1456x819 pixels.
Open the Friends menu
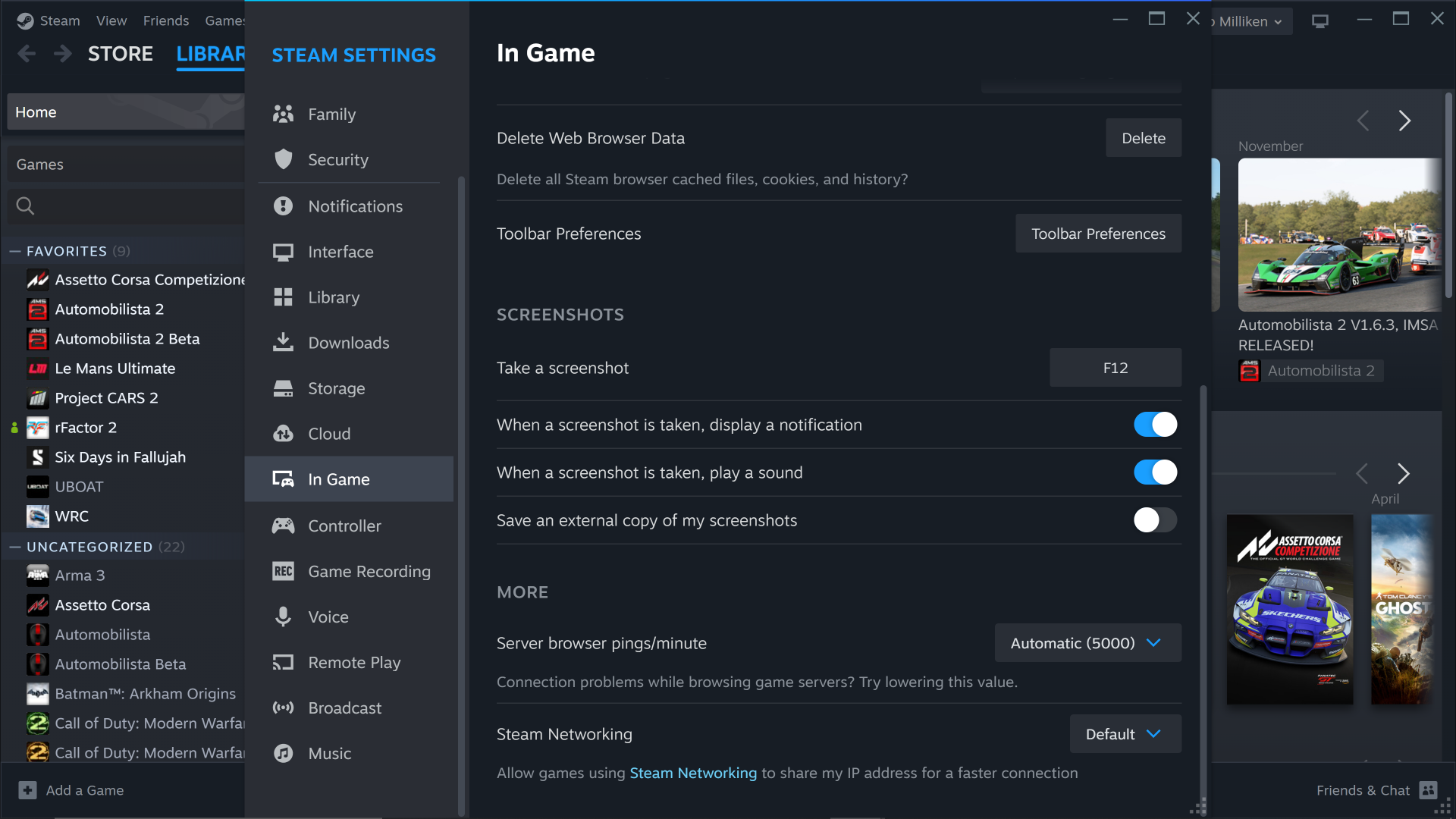tap(166, 21)
